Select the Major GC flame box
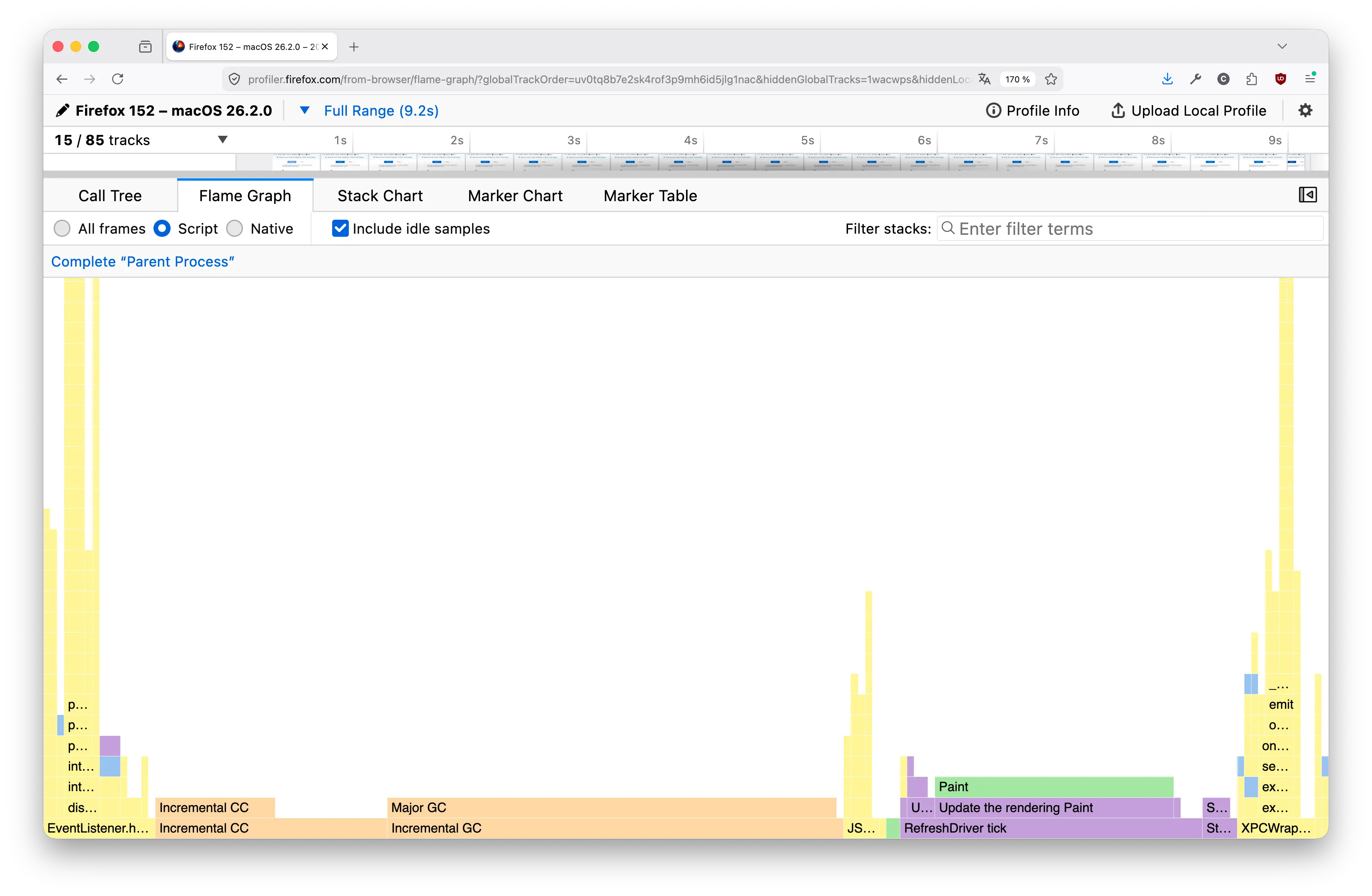 pyautogui.click(x=612, y=807)
